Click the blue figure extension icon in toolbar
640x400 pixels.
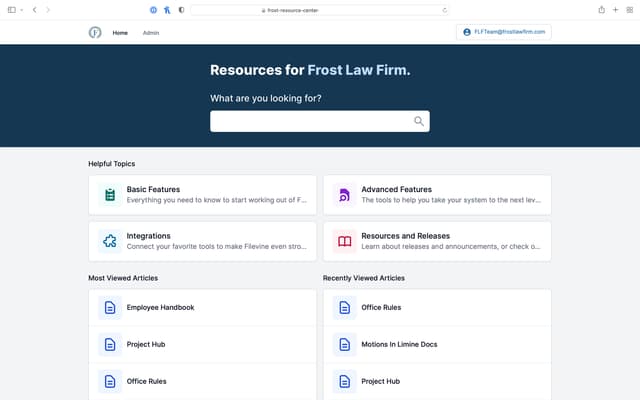tap(167, 10)
